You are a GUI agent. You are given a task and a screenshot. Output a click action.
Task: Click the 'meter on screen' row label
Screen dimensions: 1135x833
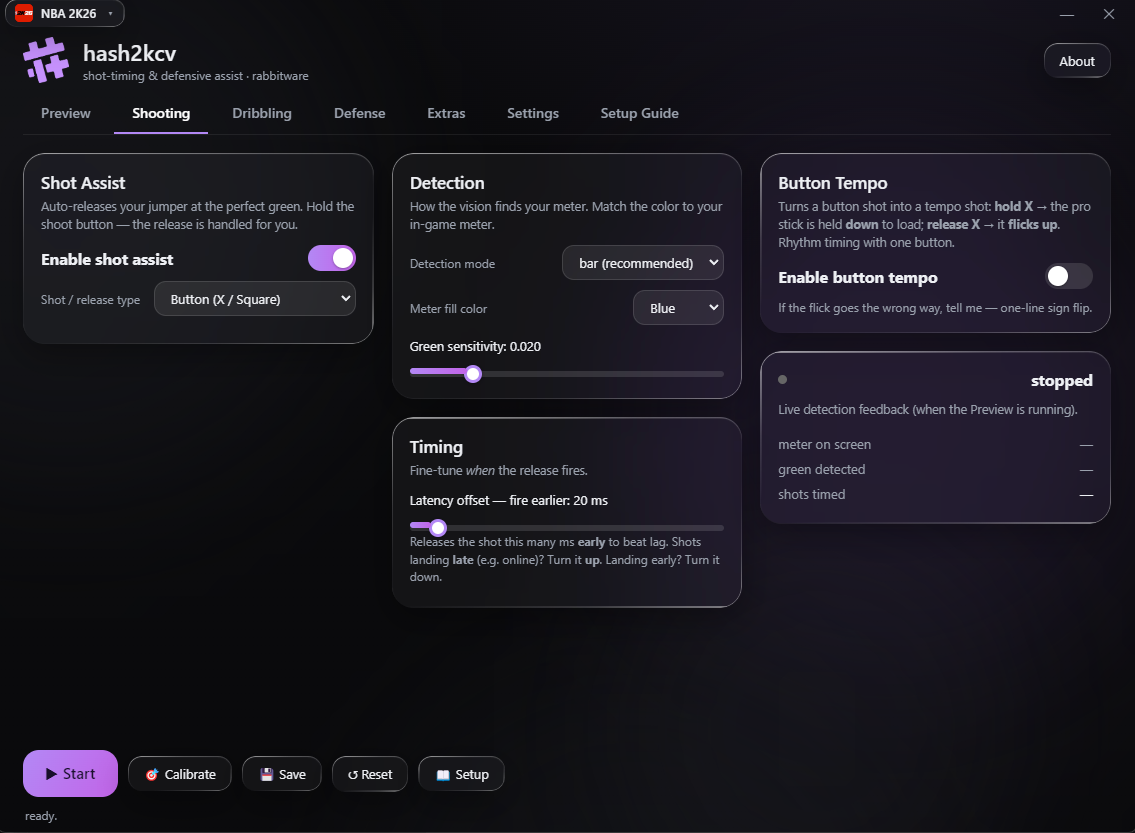pos(824,444)
